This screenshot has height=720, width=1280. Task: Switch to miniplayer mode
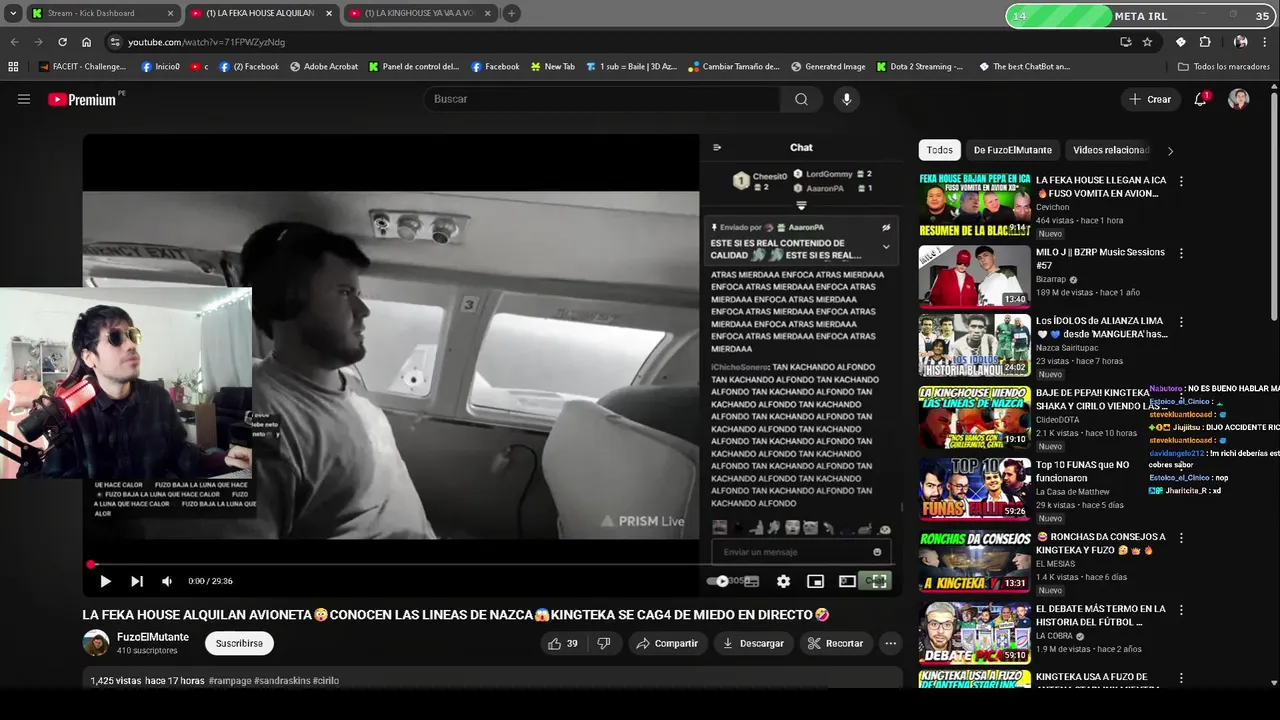click(815, 581)
